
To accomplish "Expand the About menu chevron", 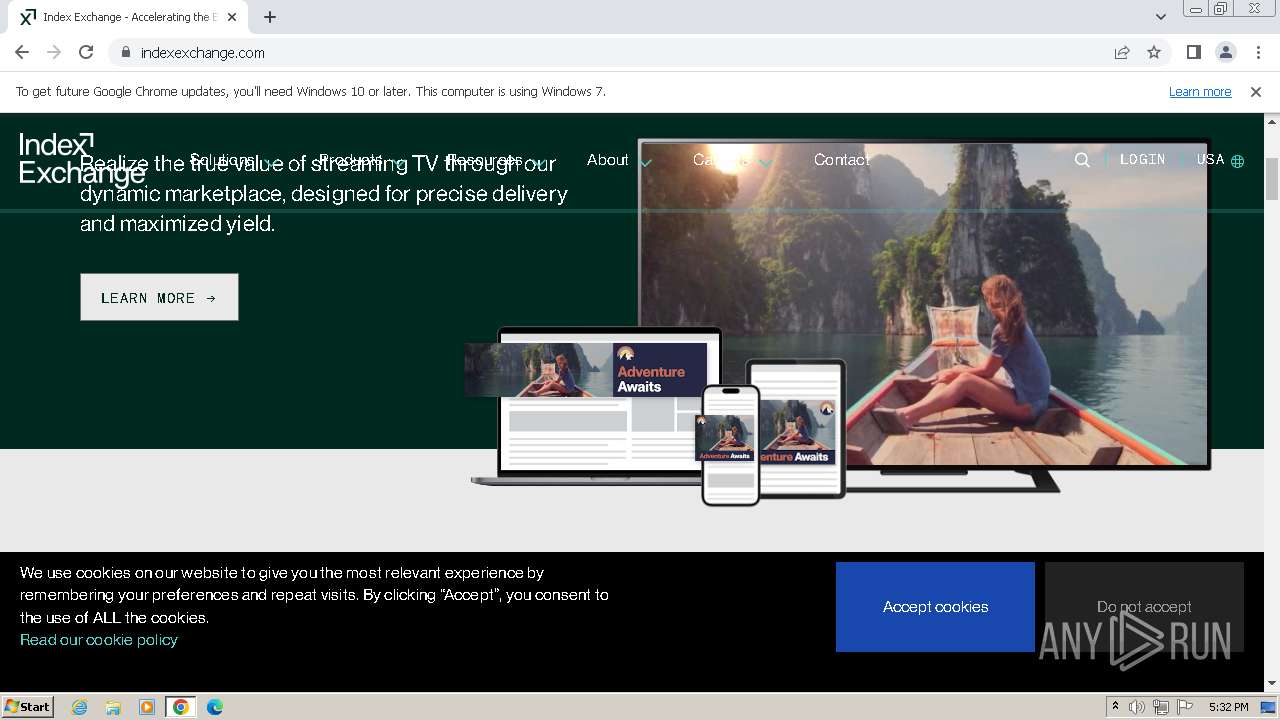I will click(x=646, y=162).
